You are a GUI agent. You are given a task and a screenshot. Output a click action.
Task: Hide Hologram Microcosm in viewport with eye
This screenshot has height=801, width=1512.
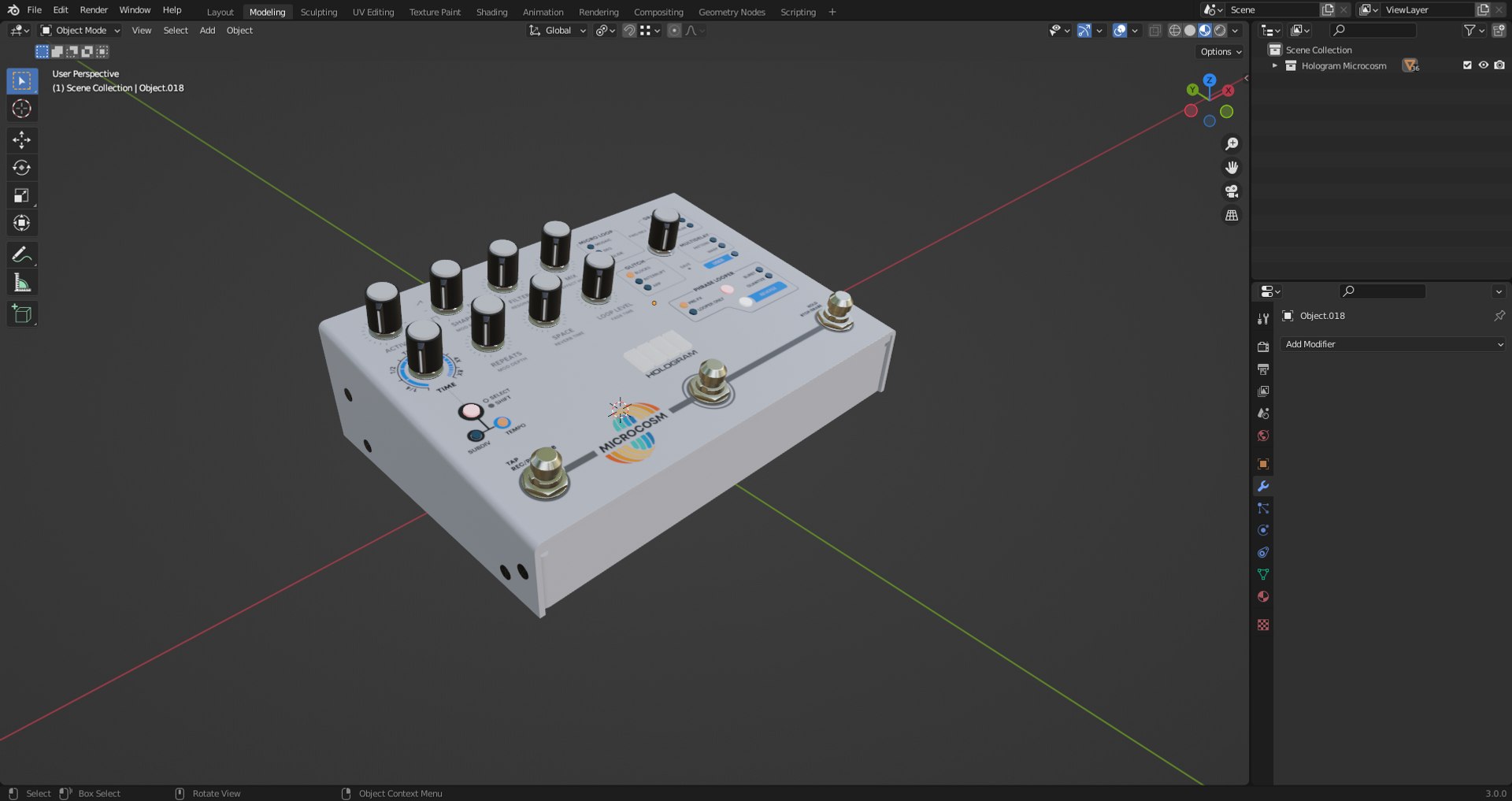1484,65
